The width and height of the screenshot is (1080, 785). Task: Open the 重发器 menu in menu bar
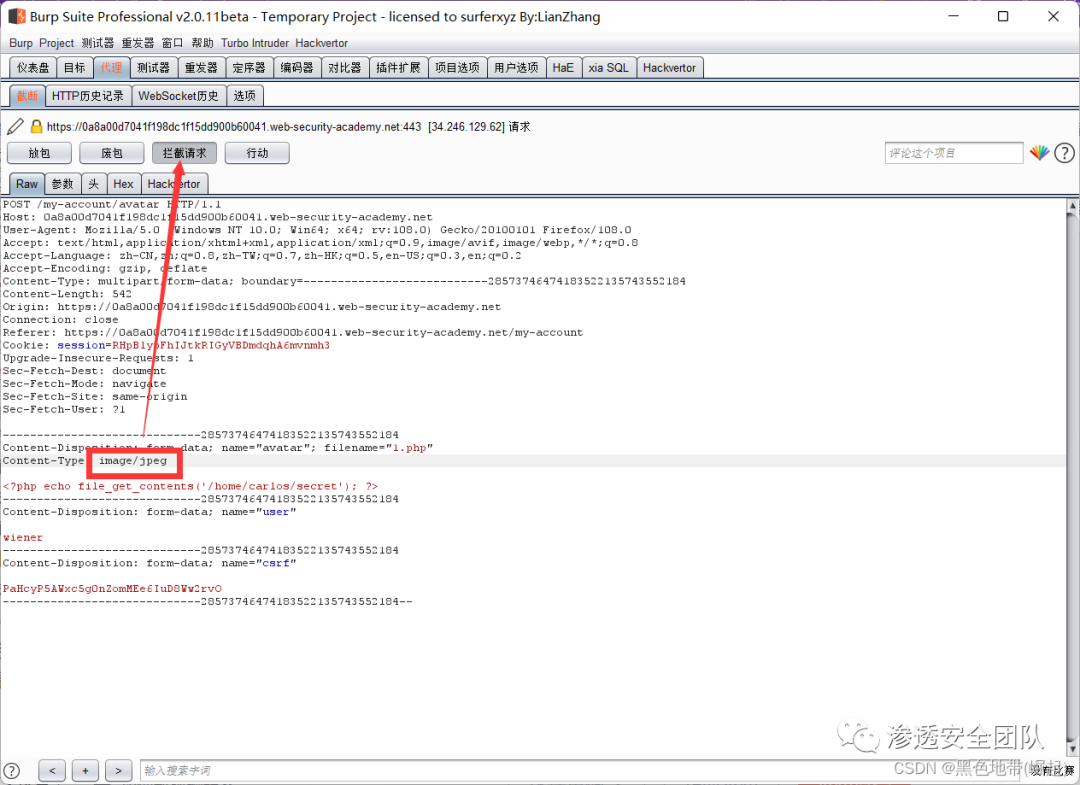point(138,43)
